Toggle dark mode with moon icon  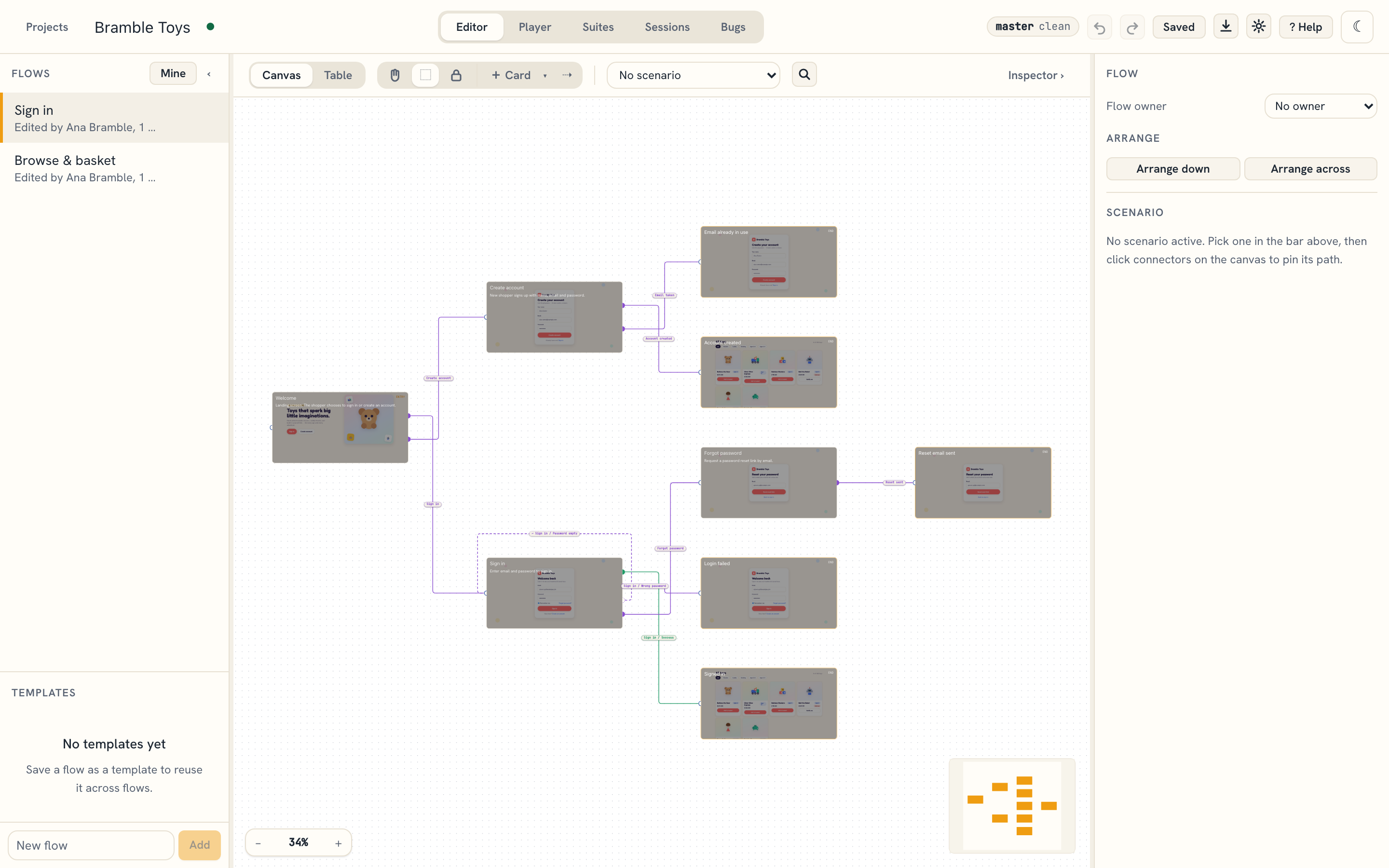1357,27
